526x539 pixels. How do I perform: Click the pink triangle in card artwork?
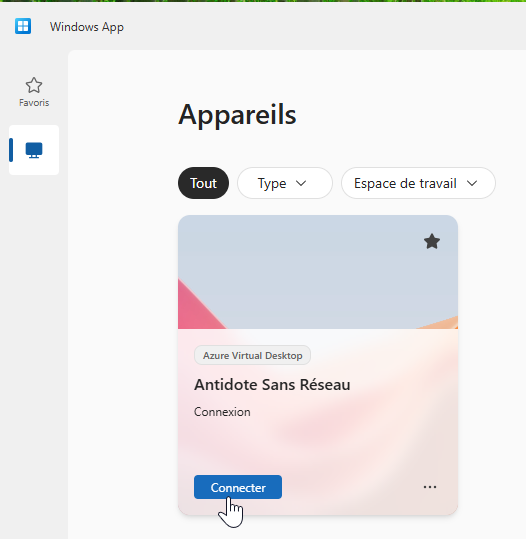(198, 307)
